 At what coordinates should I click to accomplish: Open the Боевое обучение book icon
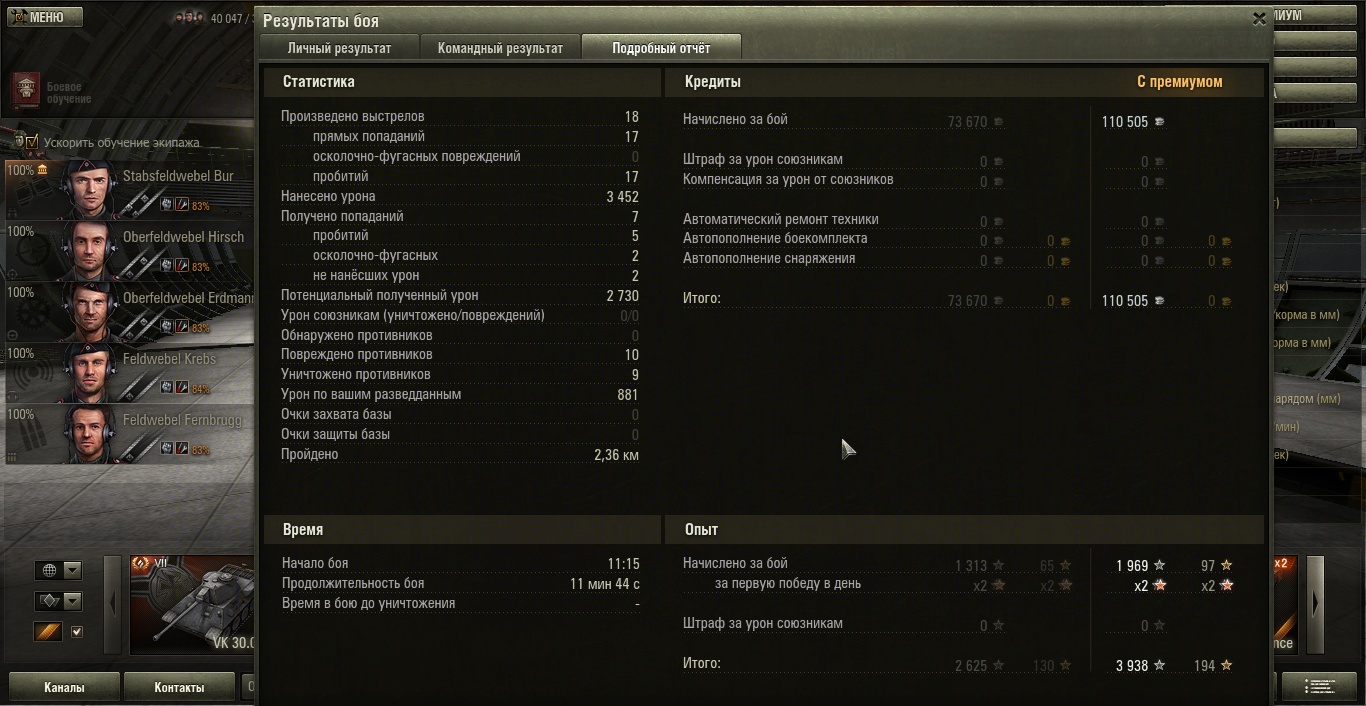click(x=28, y=91)
